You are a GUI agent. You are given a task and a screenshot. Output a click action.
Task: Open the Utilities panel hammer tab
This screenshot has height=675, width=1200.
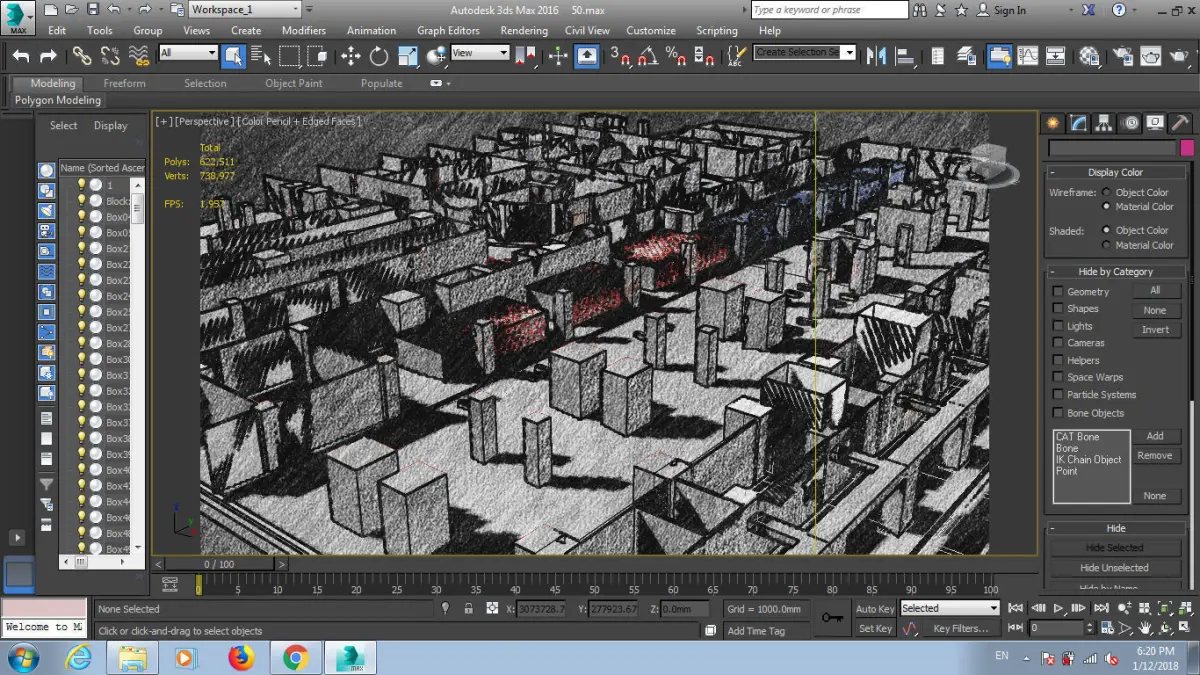(x=1181, y=123)
